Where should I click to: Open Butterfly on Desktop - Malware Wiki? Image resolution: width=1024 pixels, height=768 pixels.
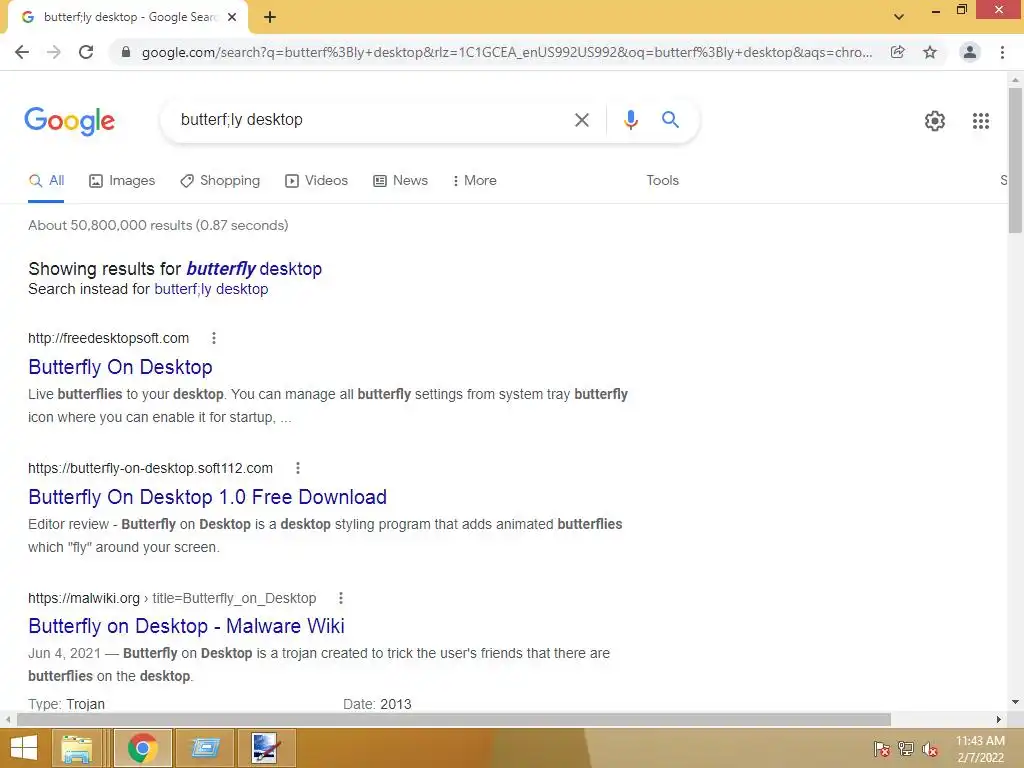coord(186,626)
